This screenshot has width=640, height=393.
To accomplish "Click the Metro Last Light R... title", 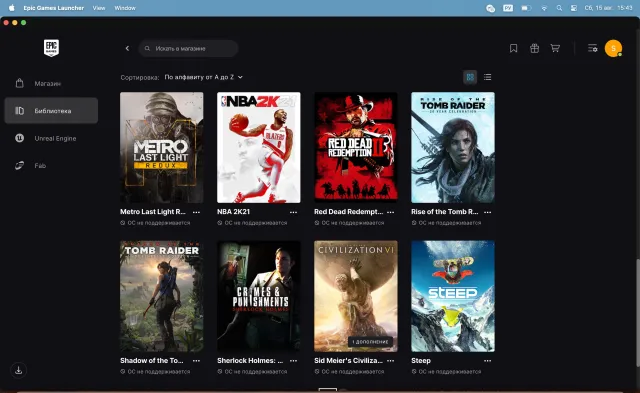I will click(x=153, y=212).
